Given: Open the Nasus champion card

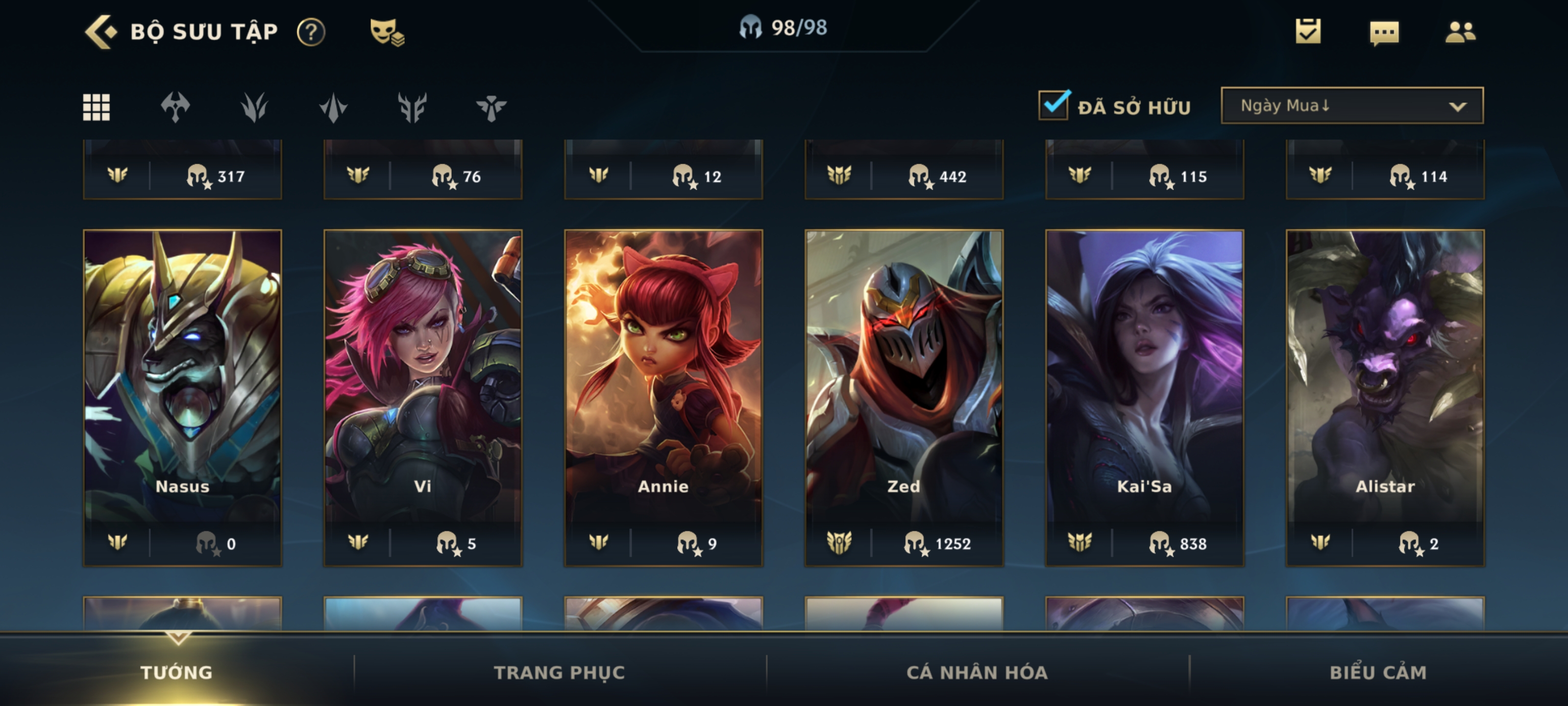Looking at the screenshot, I should tap(183, 398).
